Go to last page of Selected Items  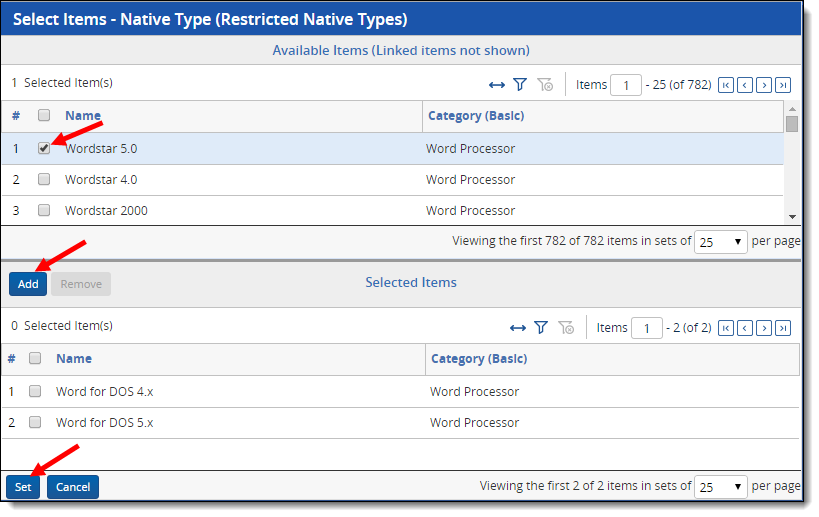click(x=783, y=328)
